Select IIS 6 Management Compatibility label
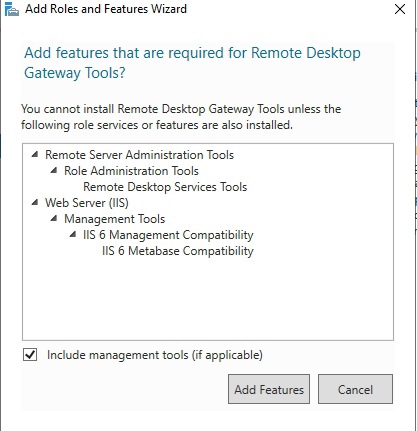The height and width of the screenshot is (431, 417). [168, 235]
